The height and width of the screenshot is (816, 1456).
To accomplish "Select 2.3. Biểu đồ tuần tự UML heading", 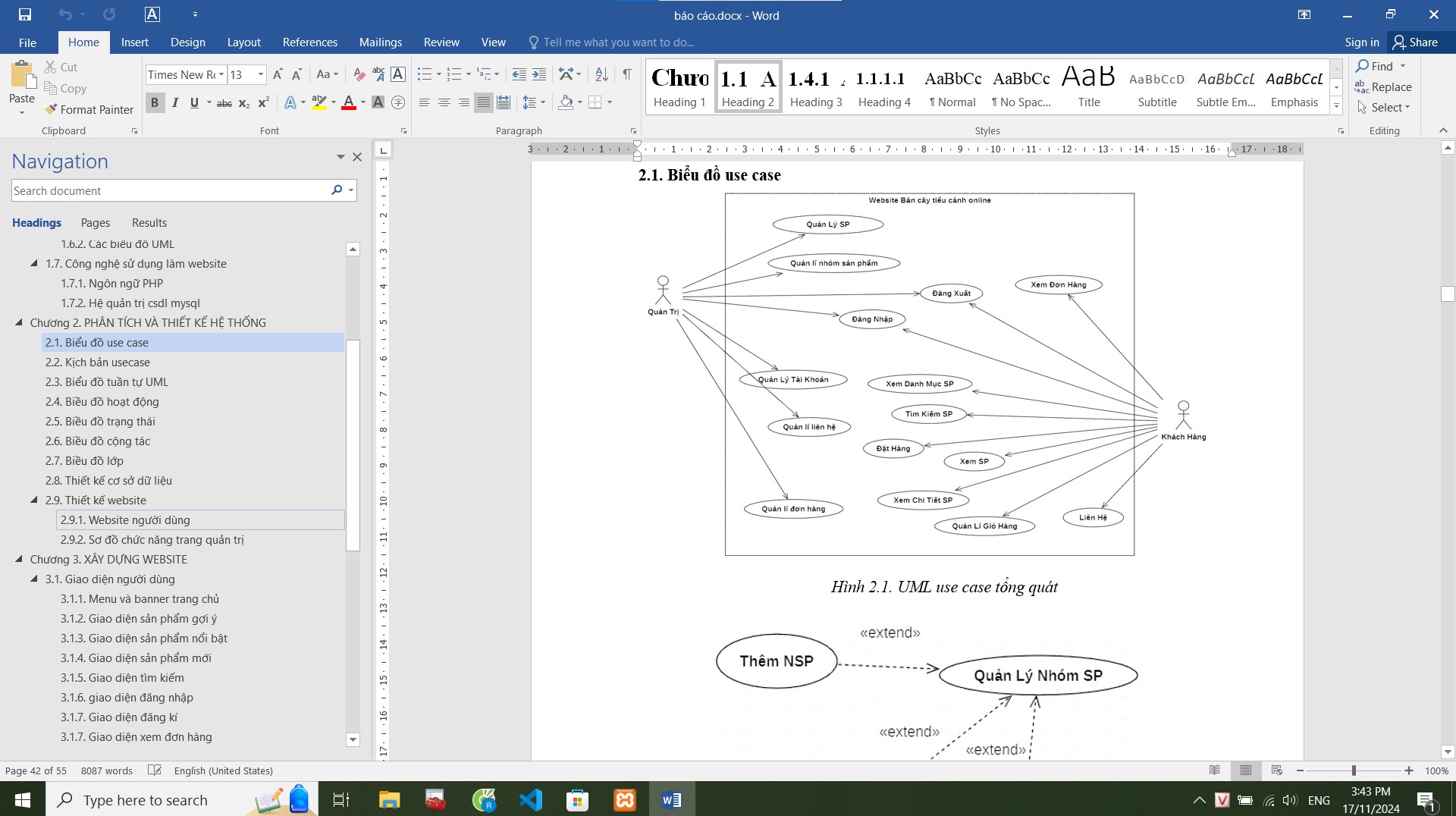I will [107, 381].
